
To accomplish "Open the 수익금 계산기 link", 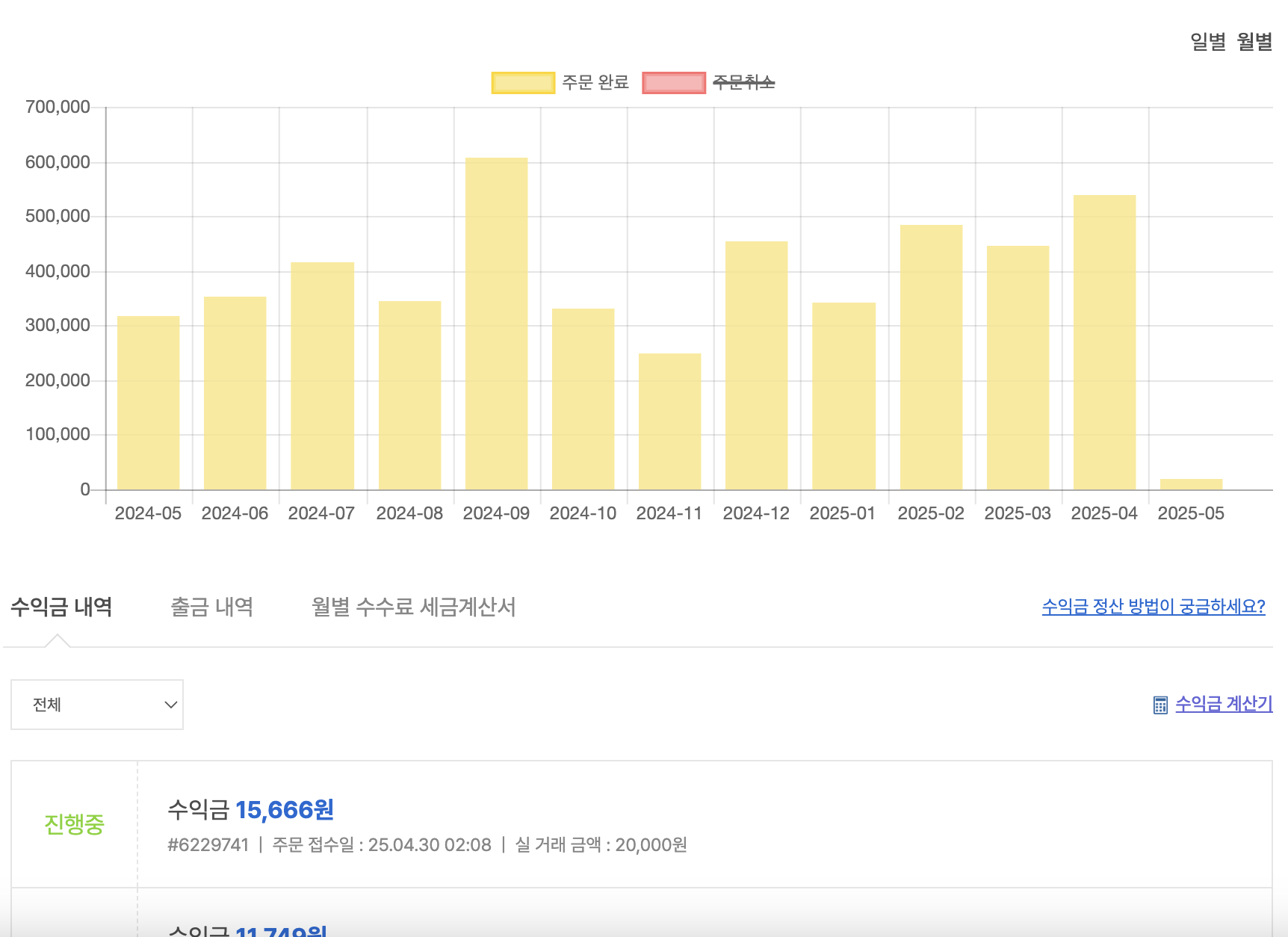I will coord(1224,704).
